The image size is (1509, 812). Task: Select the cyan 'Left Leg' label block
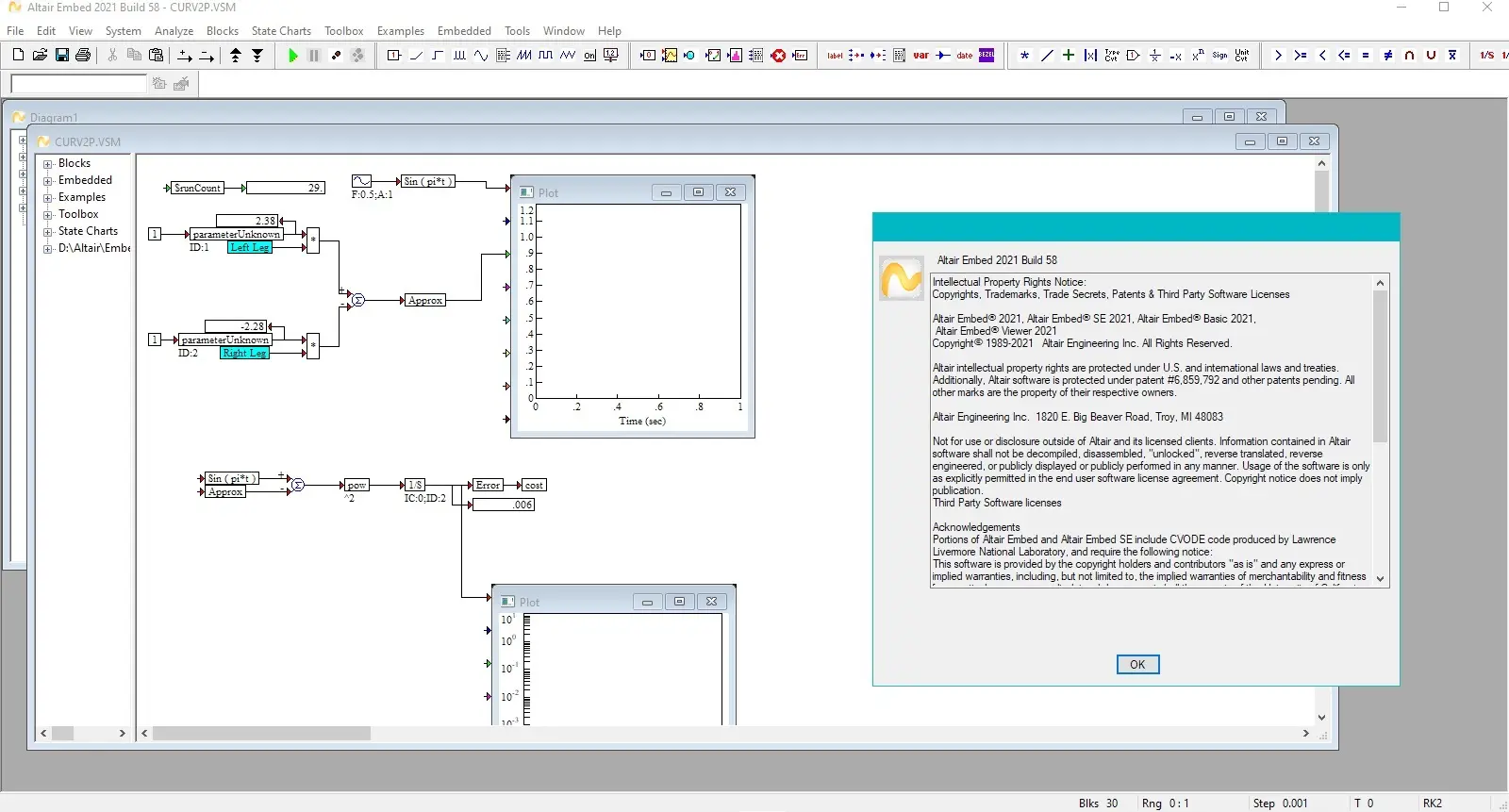(250, 247)
